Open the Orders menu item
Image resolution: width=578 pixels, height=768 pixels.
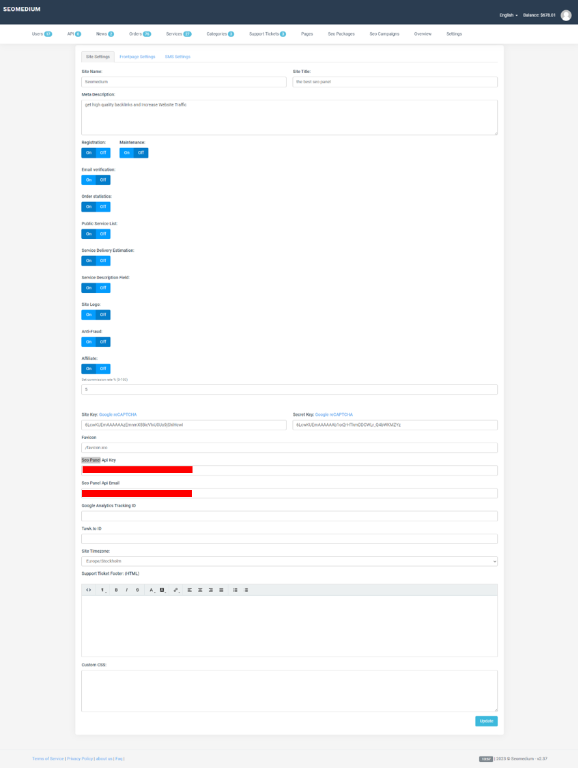(140, 34)
